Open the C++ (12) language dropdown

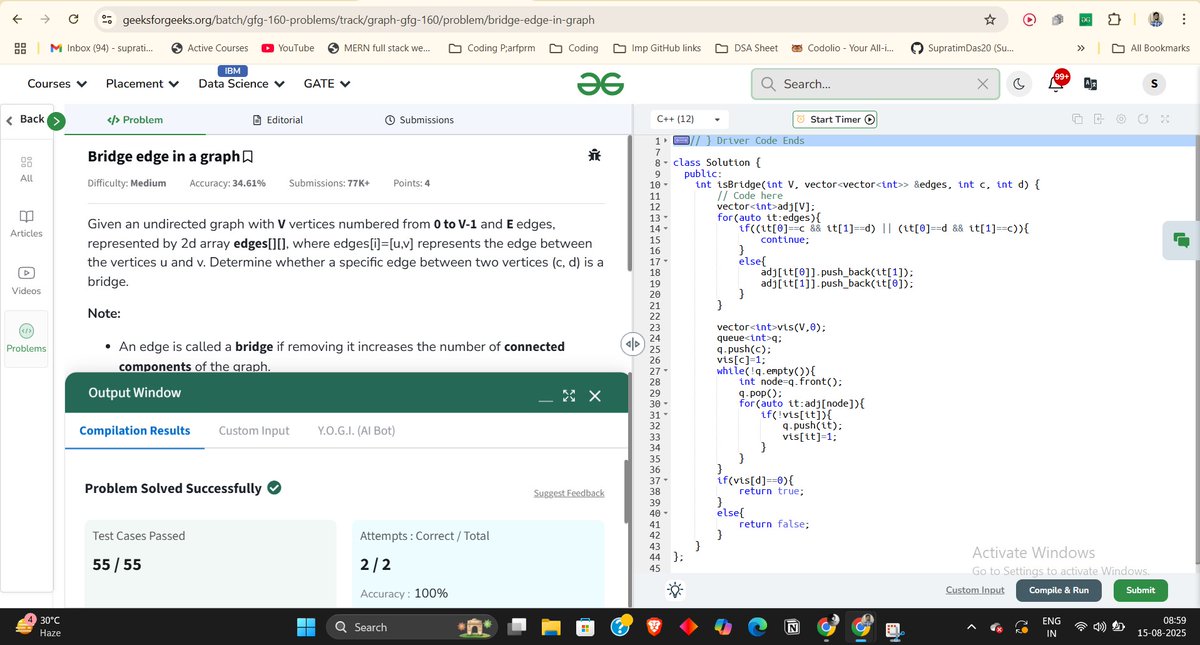pos(688,119)
